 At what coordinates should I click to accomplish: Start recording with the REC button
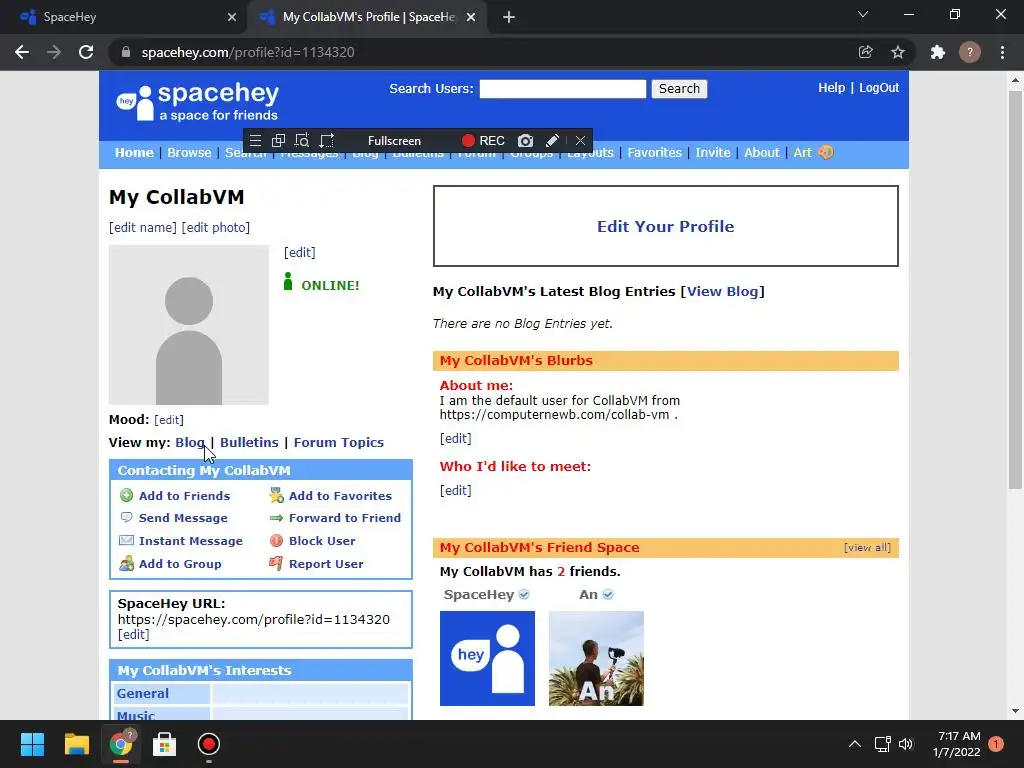pyautogui.click(x=483, y=140)
